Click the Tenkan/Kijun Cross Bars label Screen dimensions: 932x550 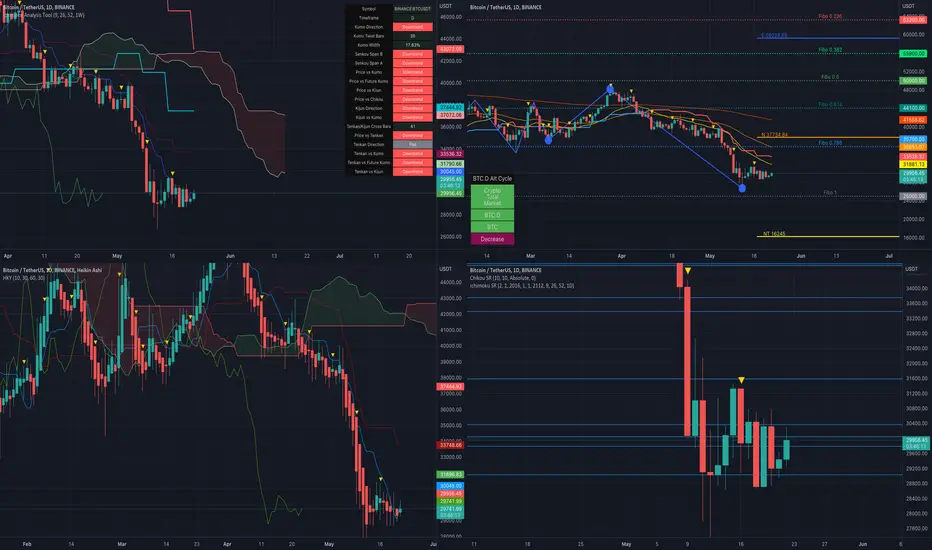369,126
